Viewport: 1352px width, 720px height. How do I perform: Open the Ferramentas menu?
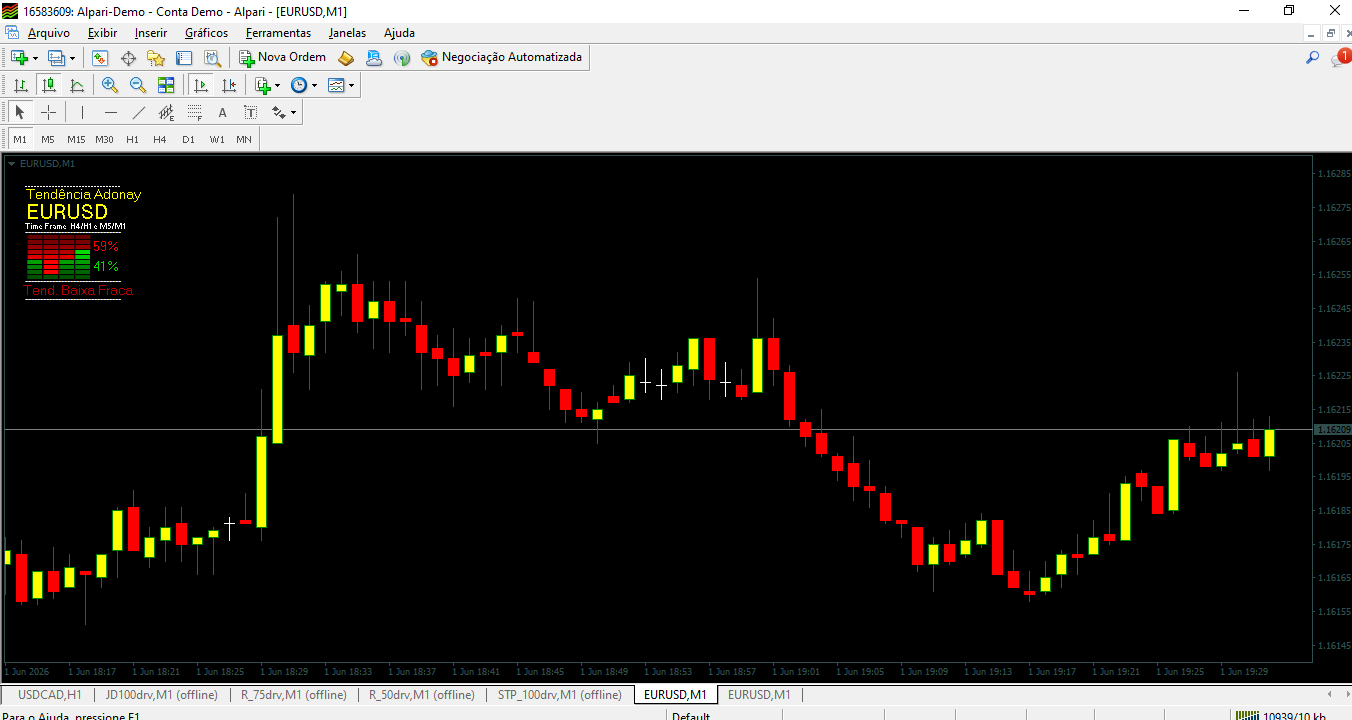point(279,32)
